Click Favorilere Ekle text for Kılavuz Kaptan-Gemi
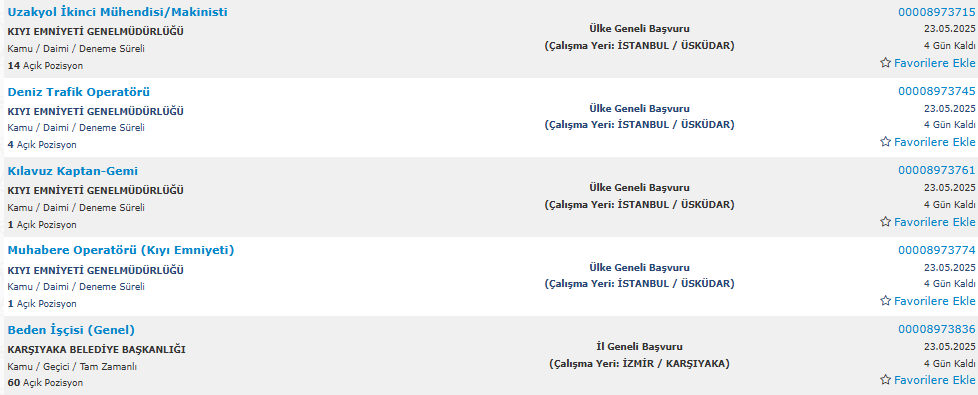The width and height of the screenshot is (978, 395). point(935,222)
